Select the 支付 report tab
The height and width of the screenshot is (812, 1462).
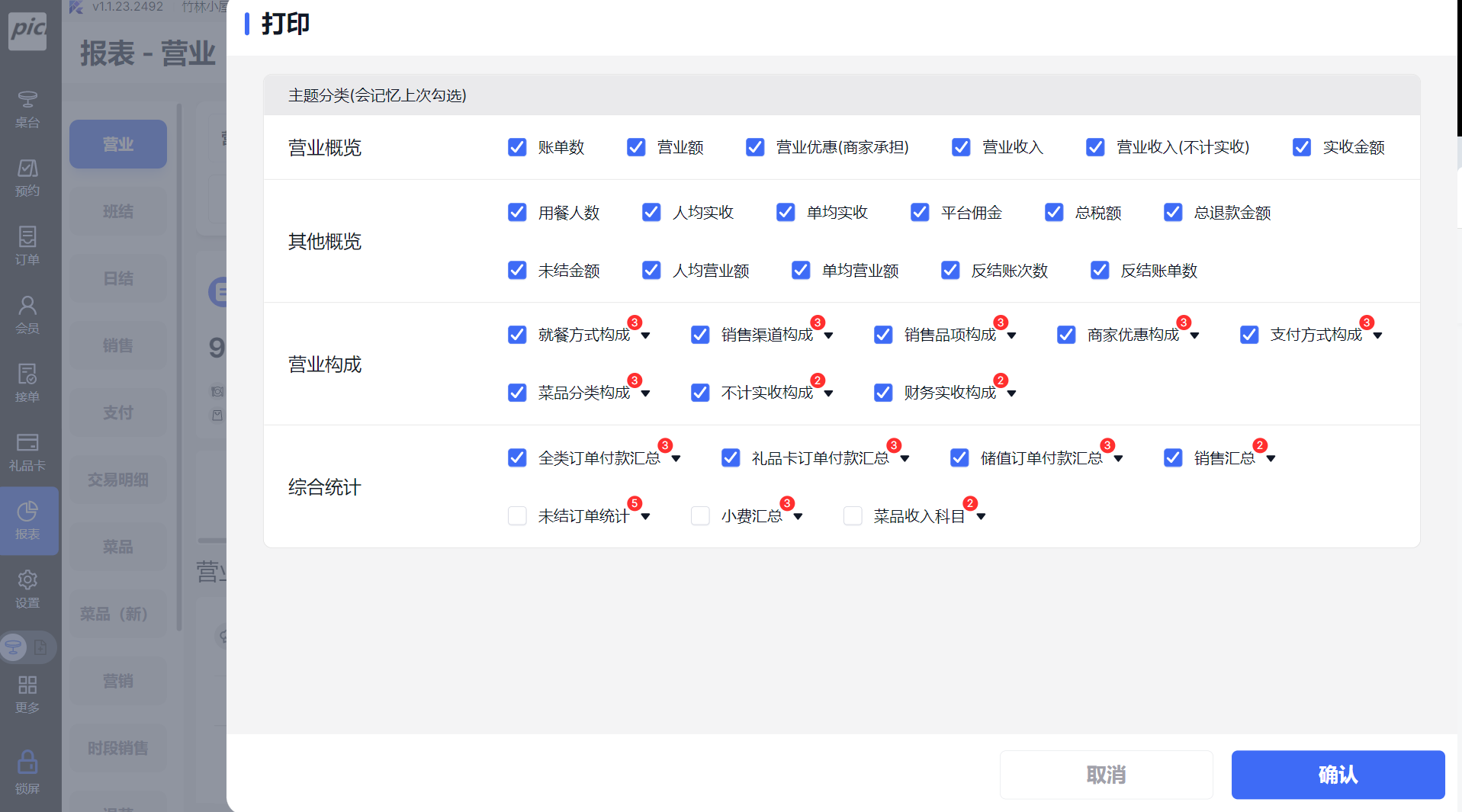coord(118,412)
